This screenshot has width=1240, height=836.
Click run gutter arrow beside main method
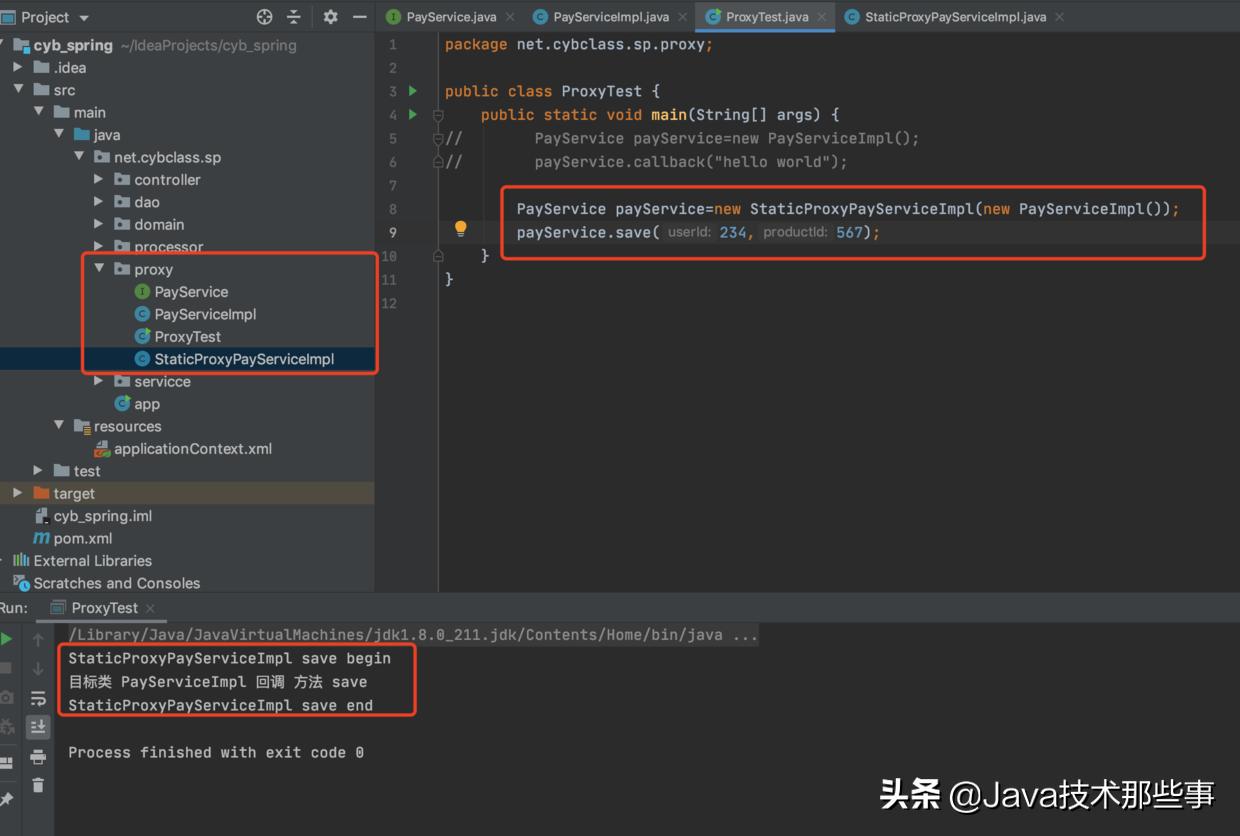(413, 115)
